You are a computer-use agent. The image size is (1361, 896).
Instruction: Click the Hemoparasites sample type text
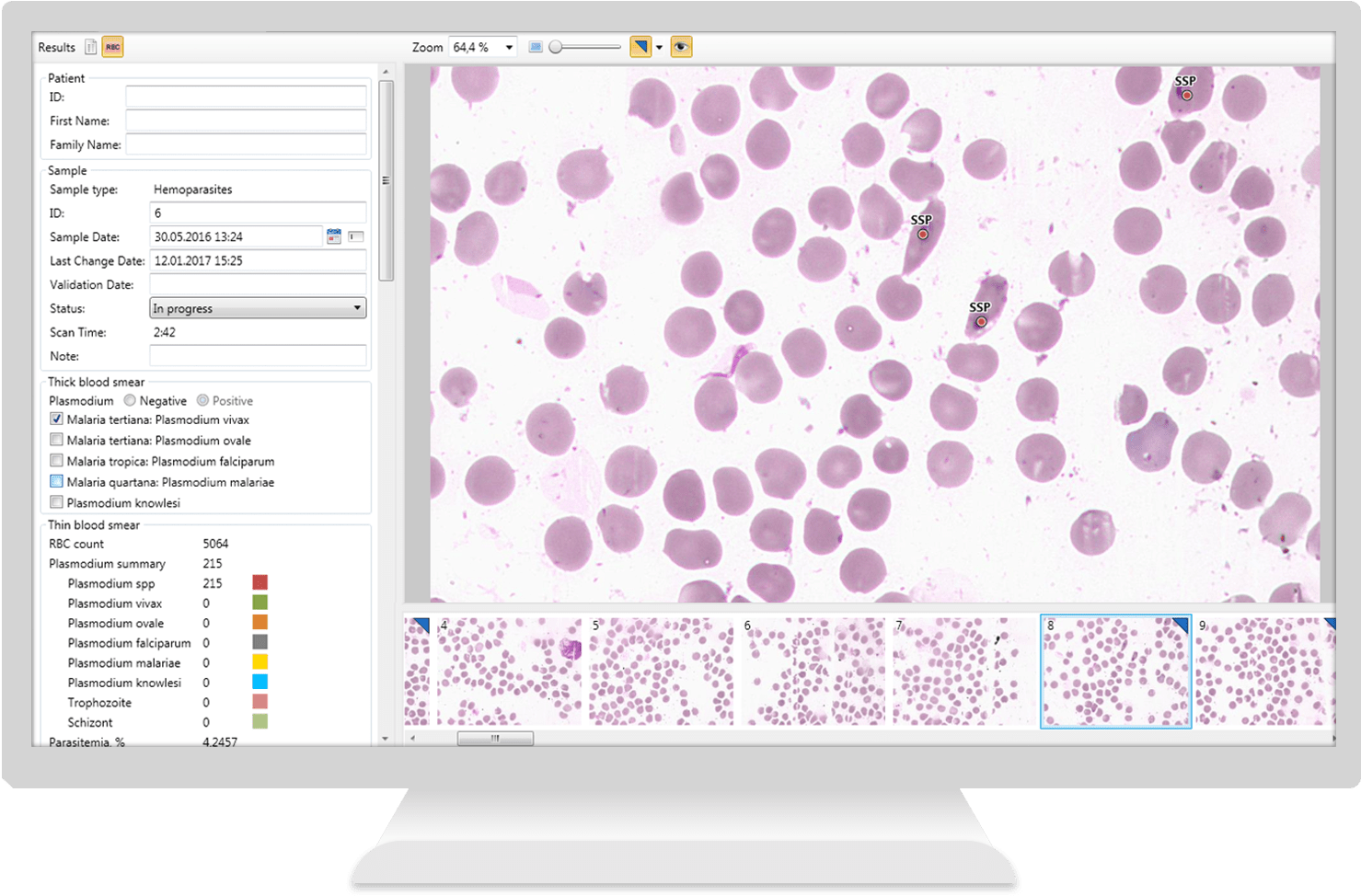193,190
